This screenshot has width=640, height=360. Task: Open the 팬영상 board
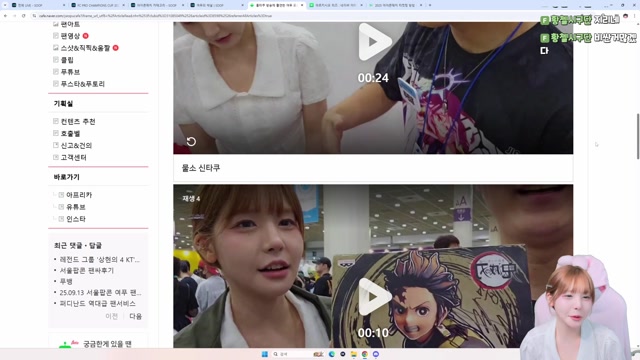70,36
